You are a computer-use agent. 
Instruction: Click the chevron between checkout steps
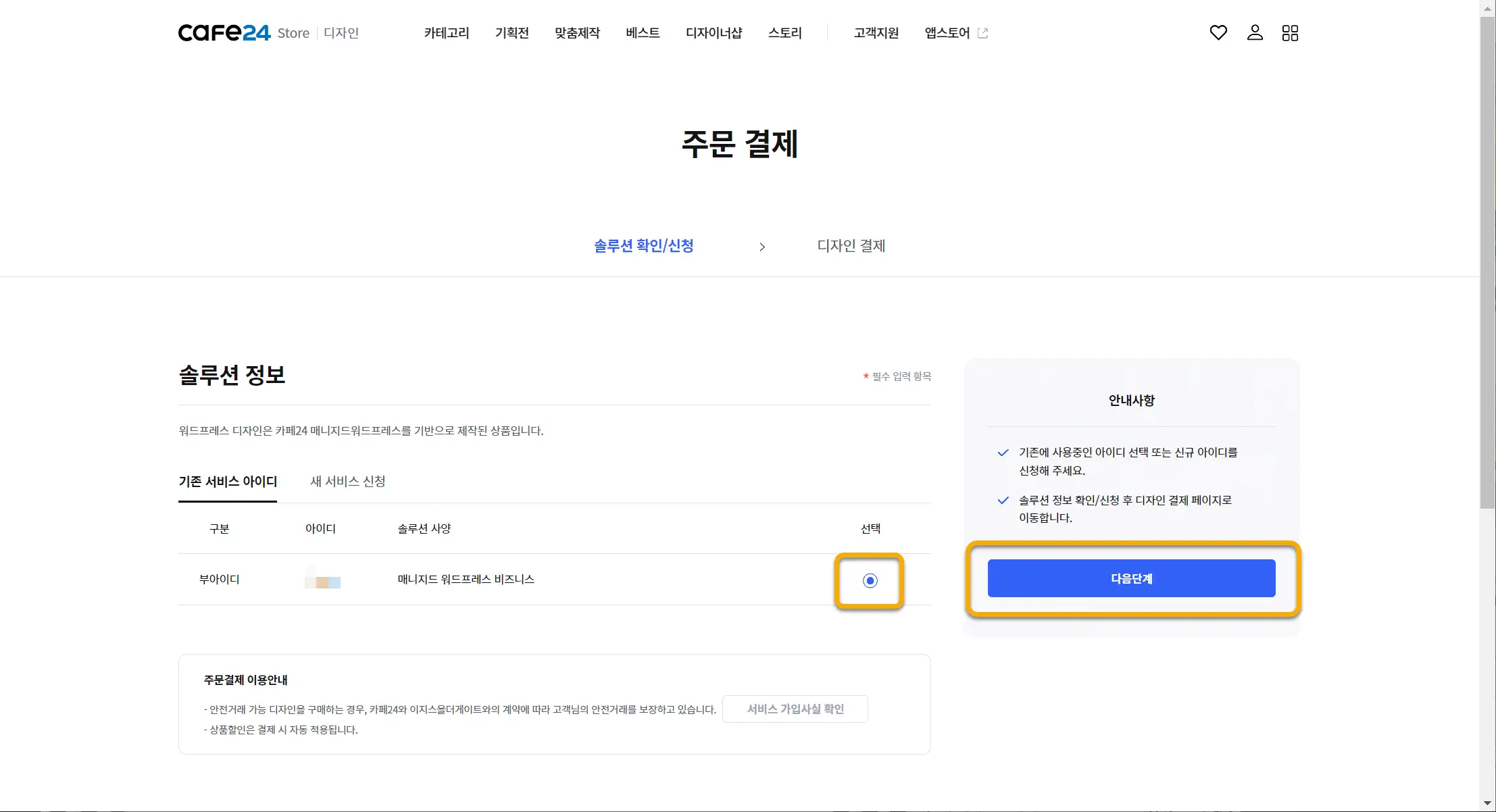(x=762, y=247)
